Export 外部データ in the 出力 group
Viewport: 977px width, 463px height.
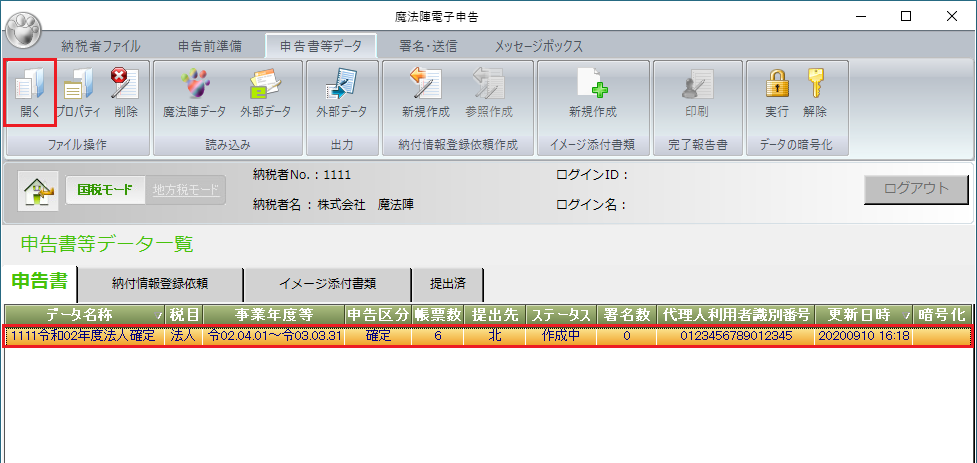coord(342,92)
